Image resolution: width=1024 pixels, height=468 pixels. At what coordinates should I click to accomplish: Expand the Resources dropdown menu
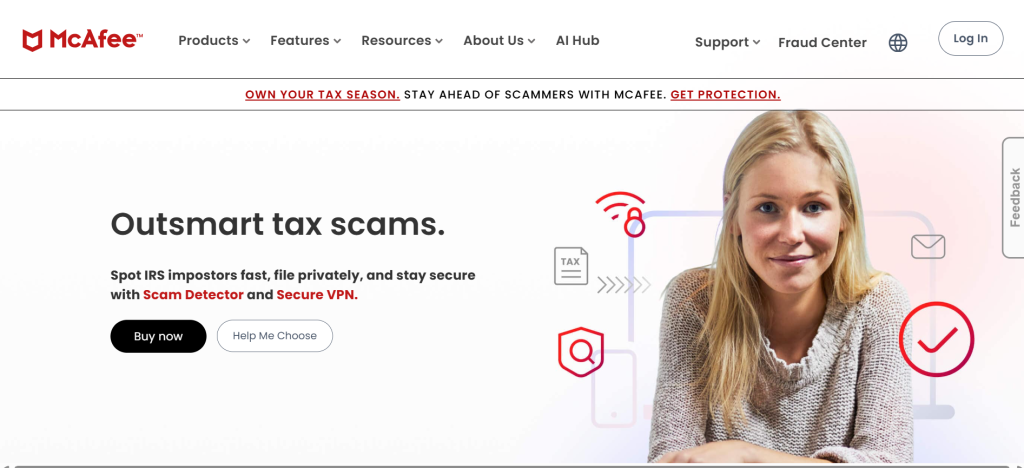coord(402,40)
